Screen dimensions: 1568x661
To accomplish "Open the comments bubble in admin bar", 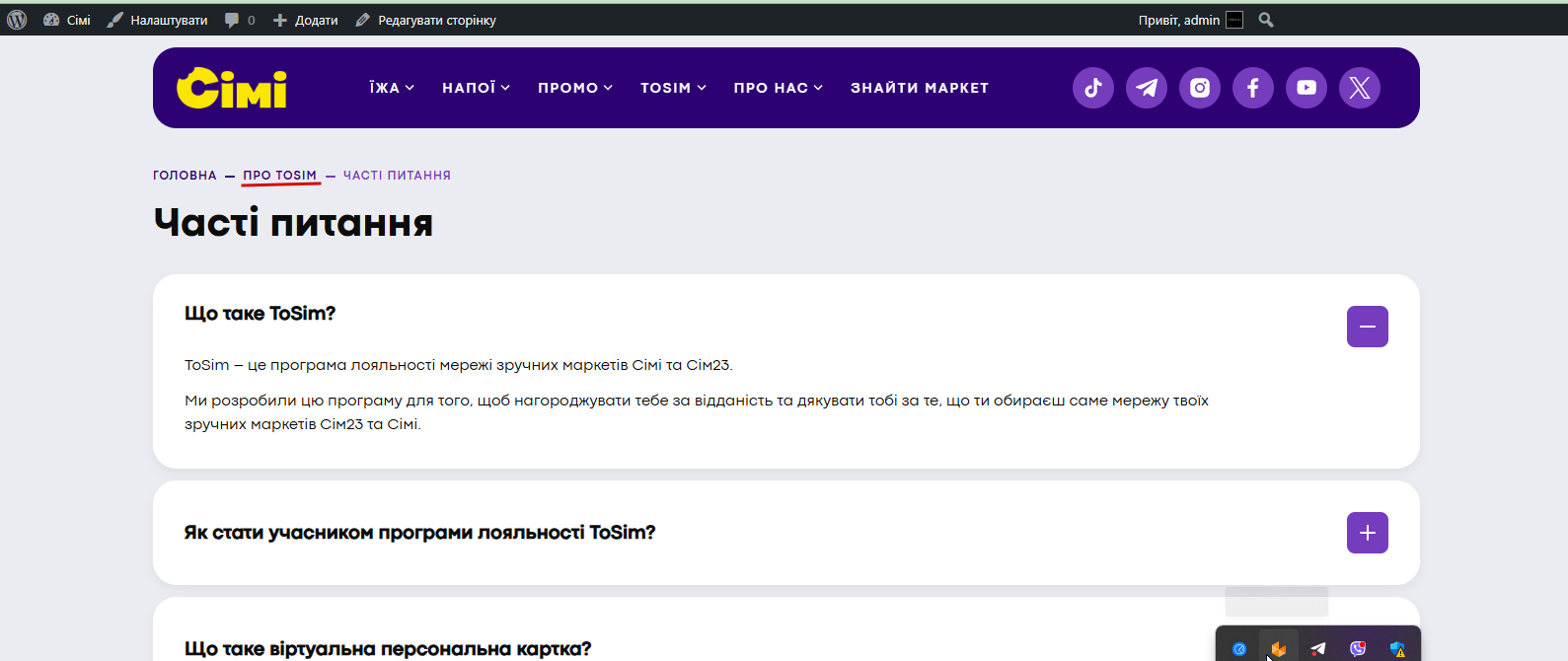I will pyautogui.click(x=240, y=20).
